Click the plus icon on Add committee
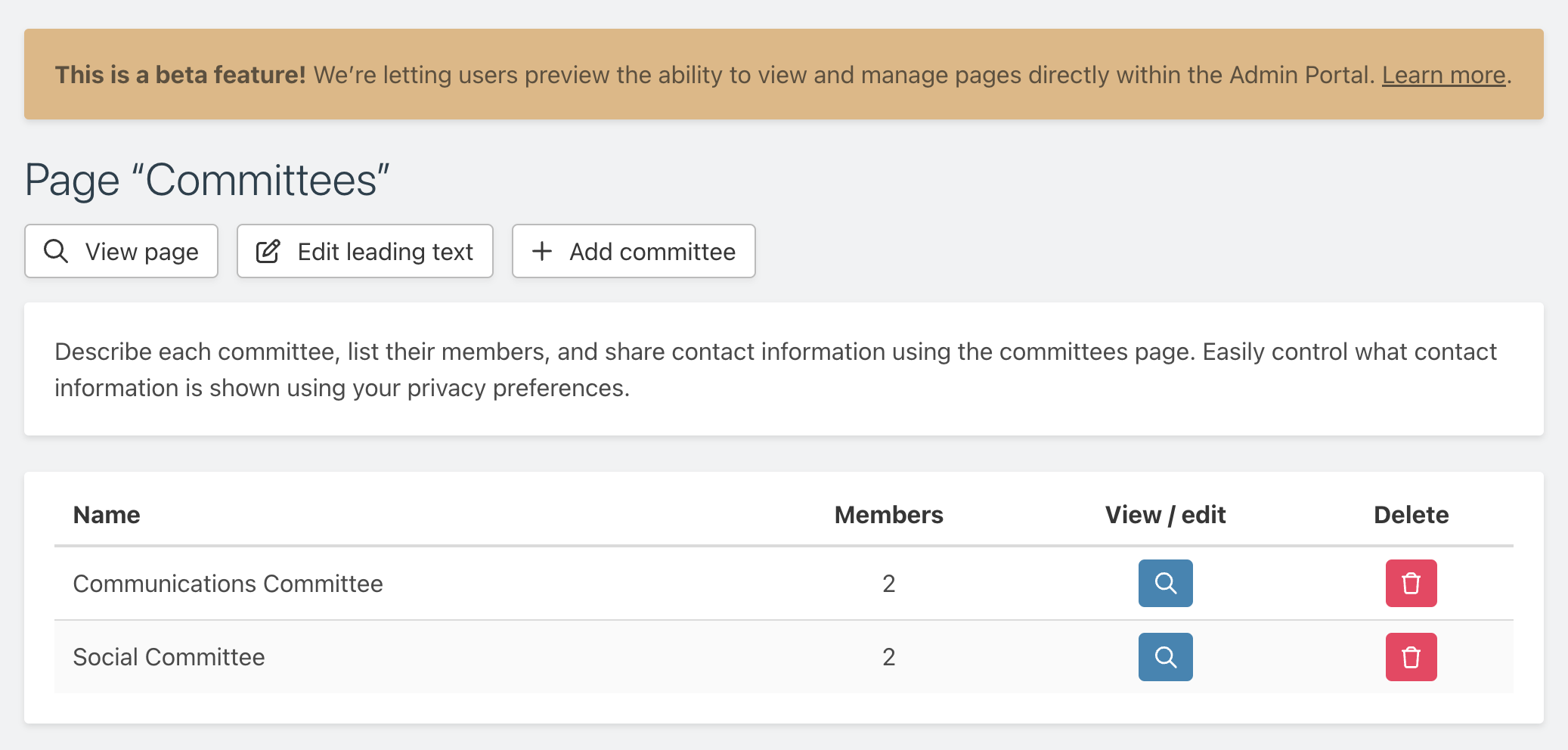 pos(541,251)
